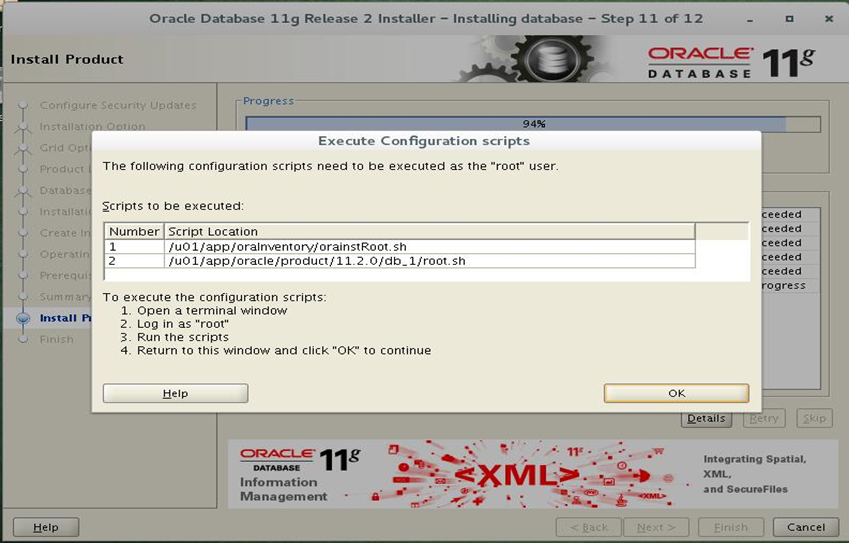Select Configure Security Updates step
Viewport: 849px width, 543px height.
coord(118,105)
